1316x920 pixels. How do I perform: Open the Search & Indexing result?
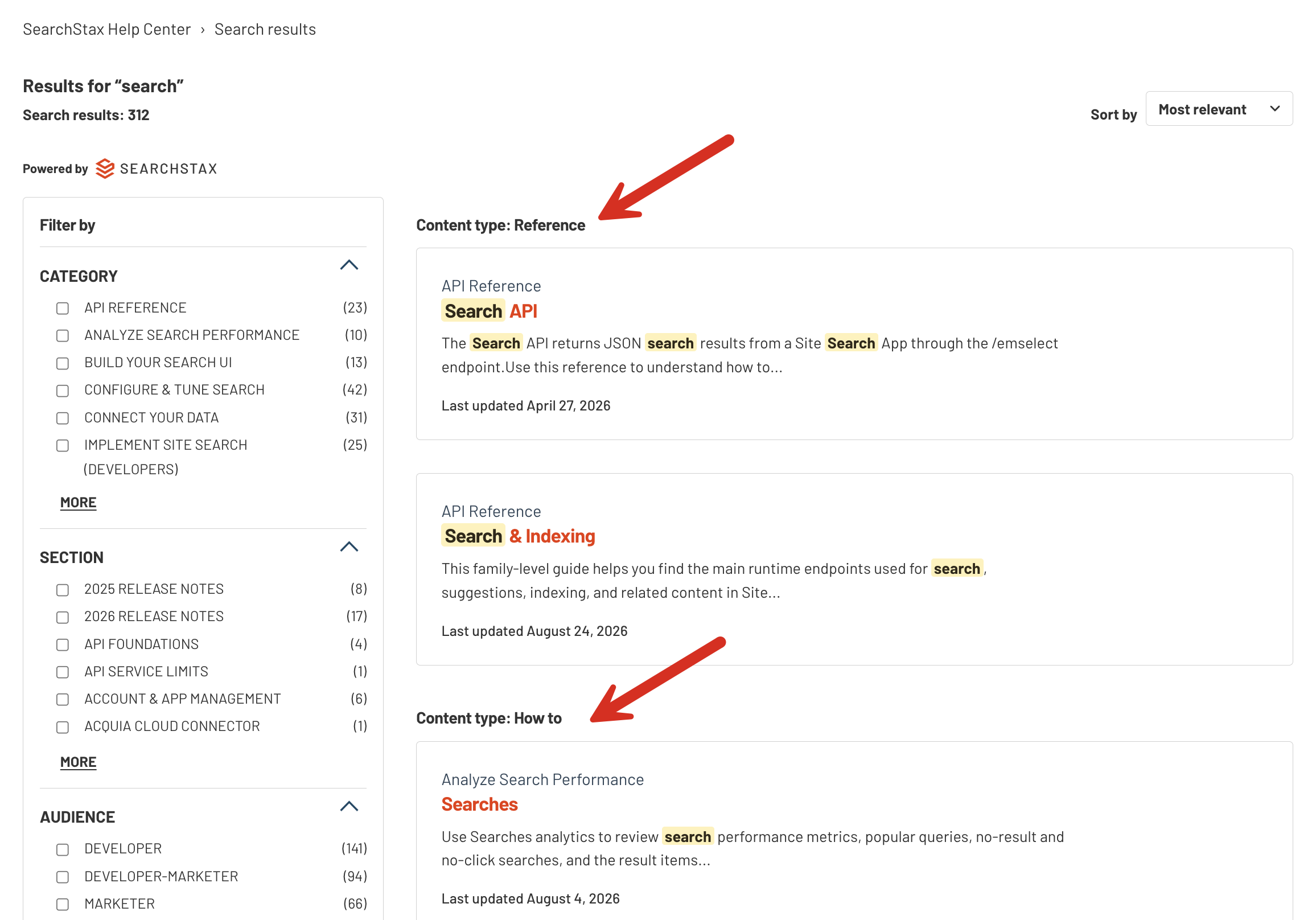point(519,536)
